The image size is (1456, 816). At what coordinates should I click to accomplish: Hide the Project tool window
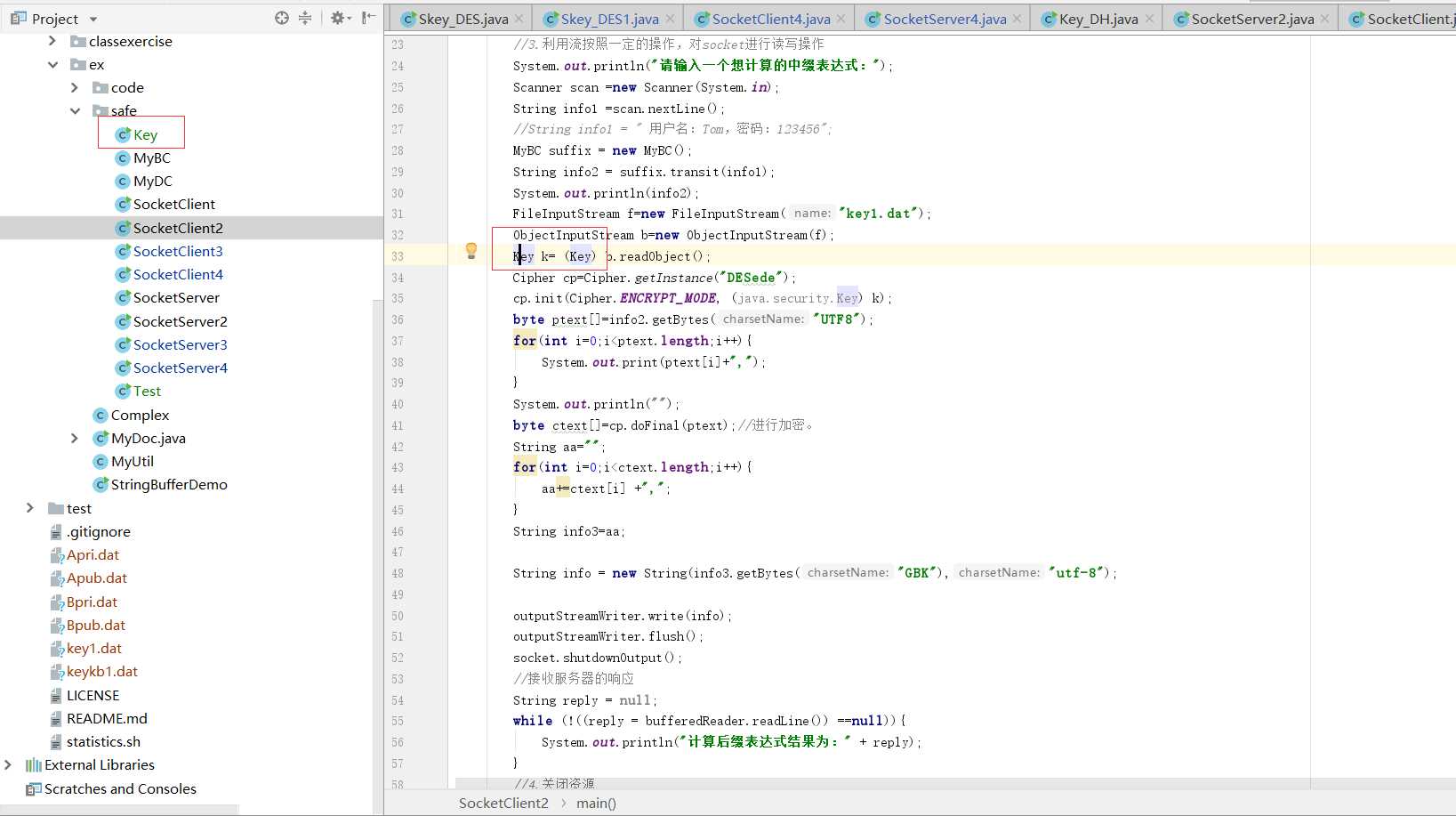[368, 18]
